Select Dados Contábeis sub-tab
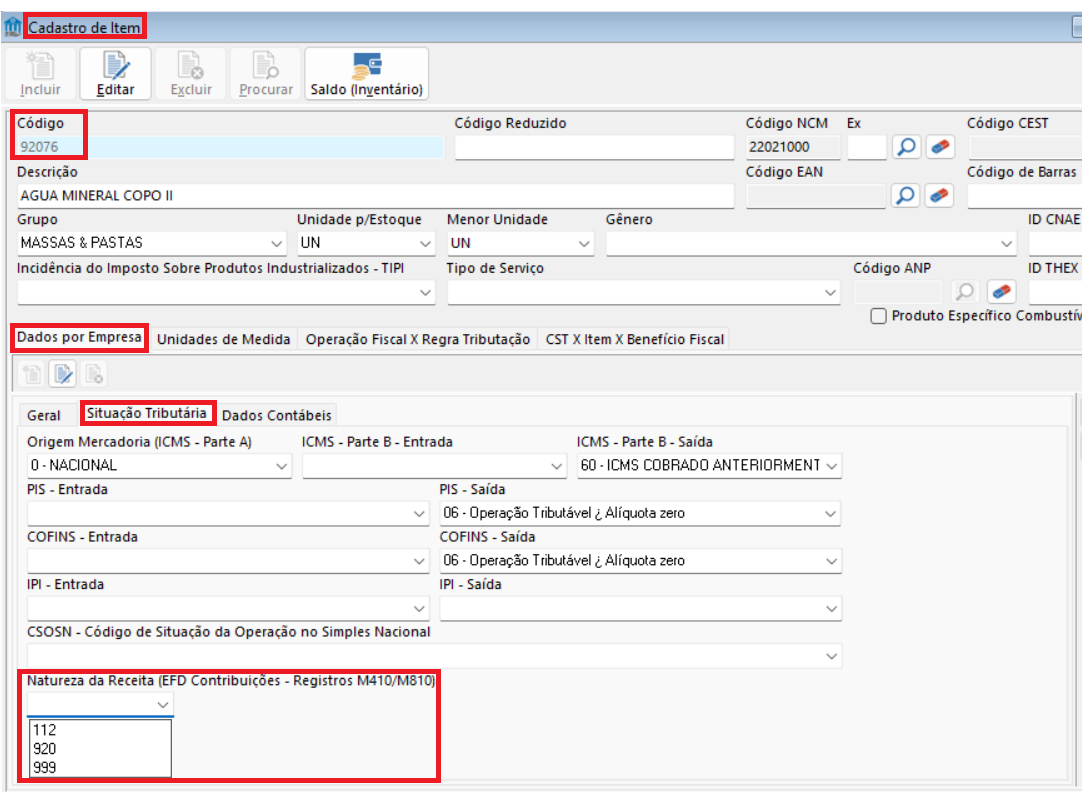 [277, 415]
